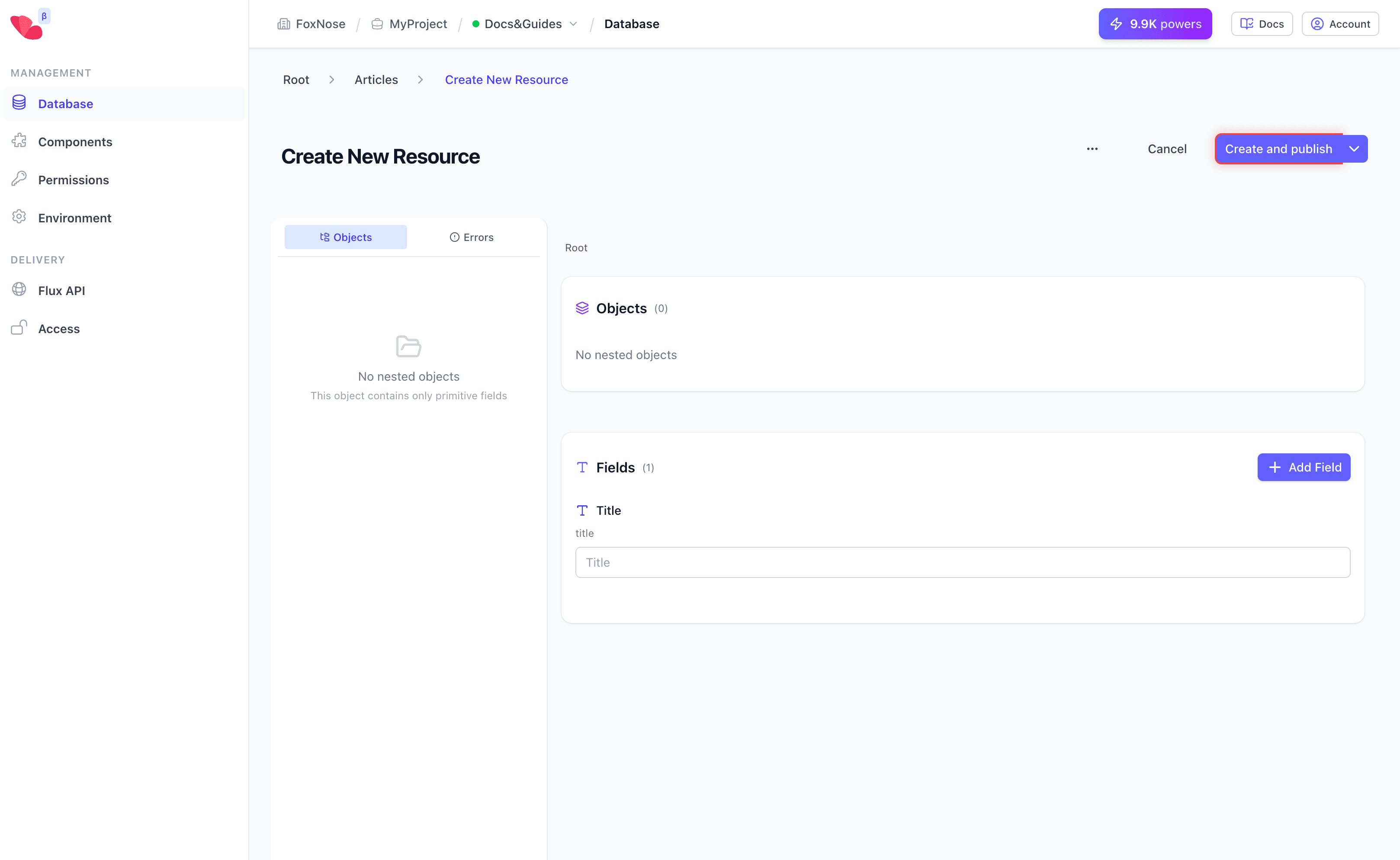This screenshot has height=860, width=1400.
Task: Click the Title field type T icon
Action: (x=582, y=510)
